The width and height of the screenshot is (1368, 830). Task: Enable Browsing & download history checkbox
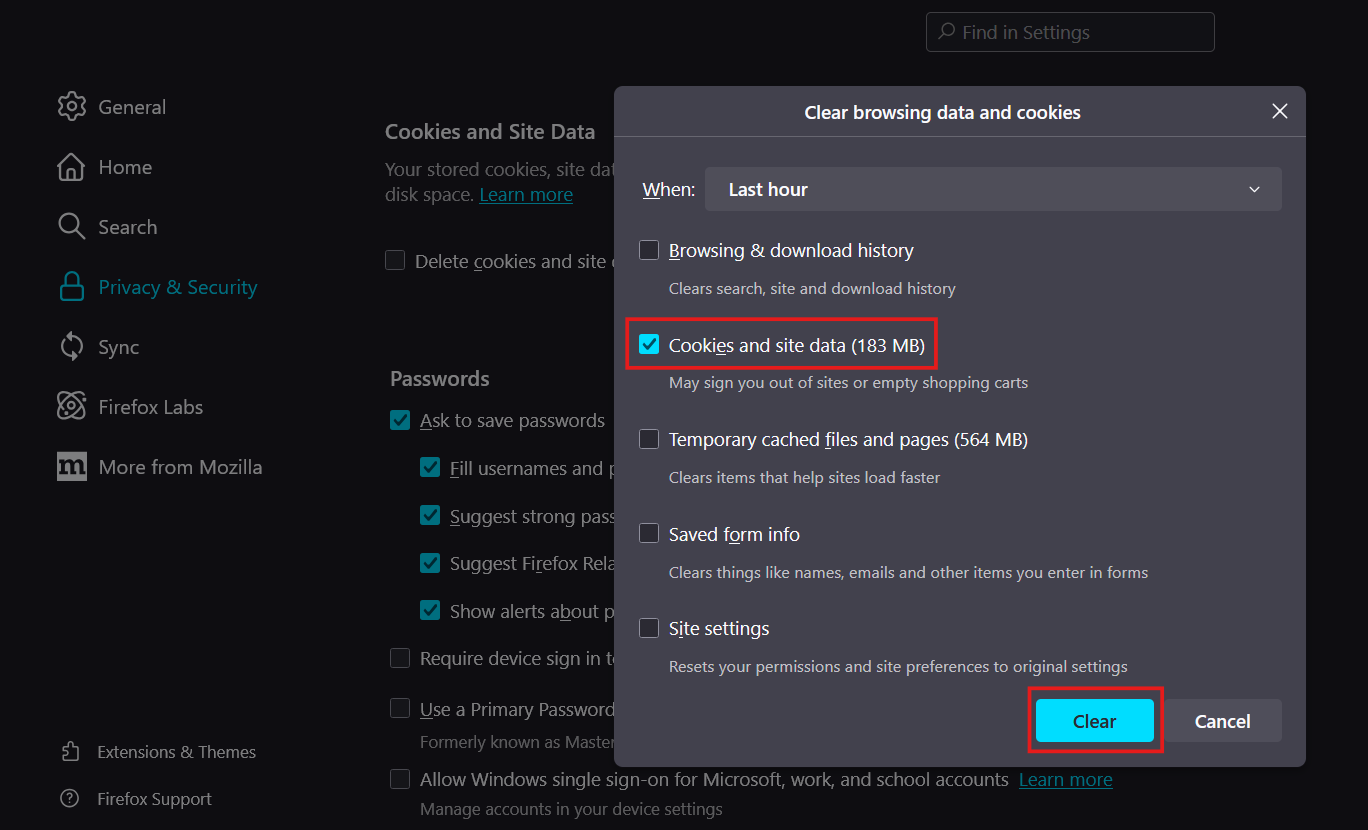[x=649, y=250]
